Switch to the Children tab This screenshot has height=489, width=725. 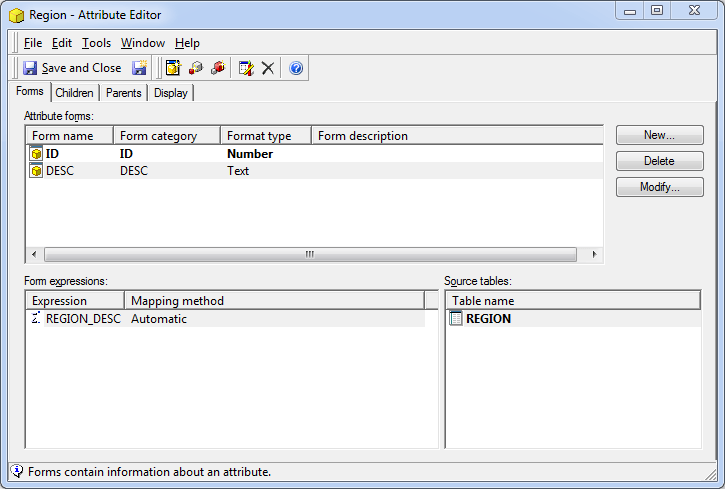click(74, 93)
